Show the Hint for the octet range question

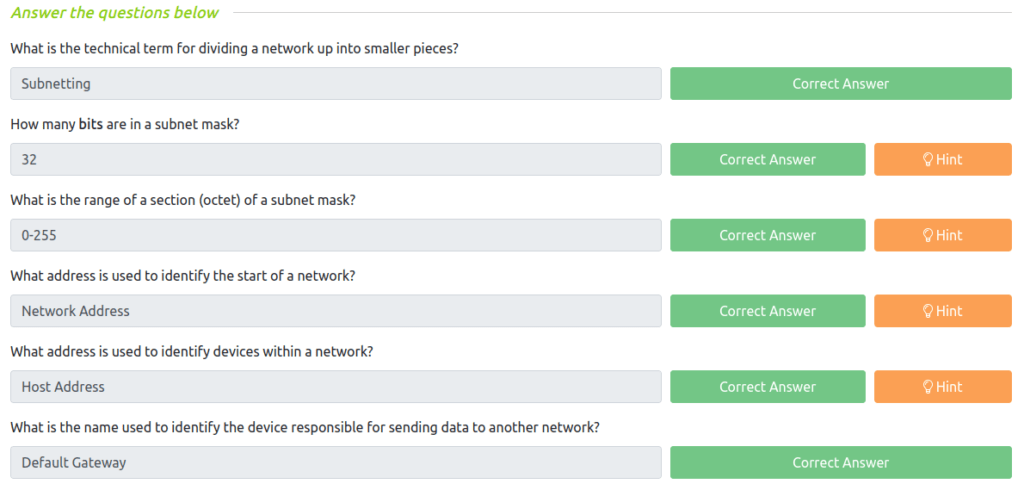coord(942,235)
